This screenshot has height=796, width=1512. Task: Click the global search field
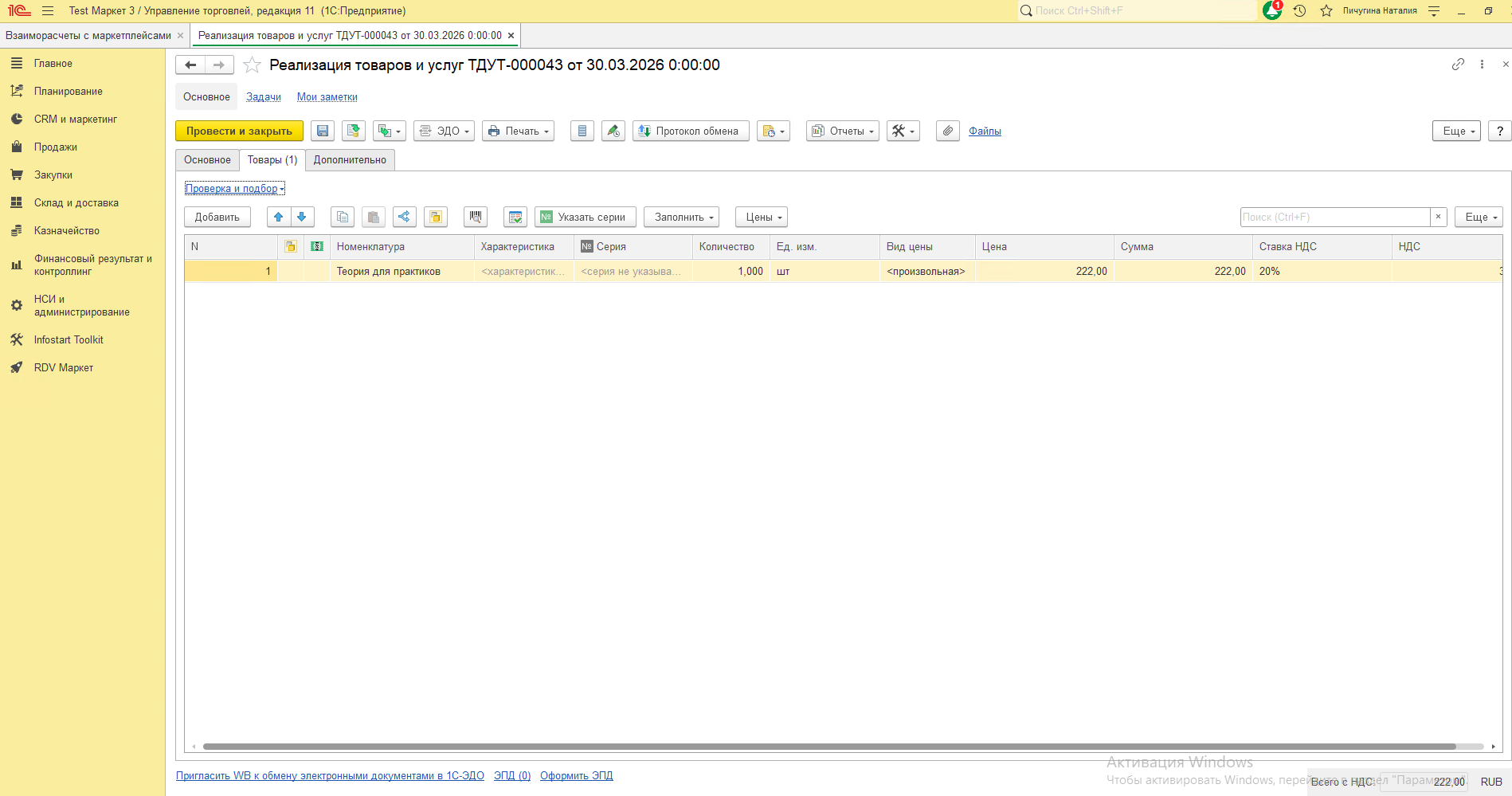pos(1138,11)
